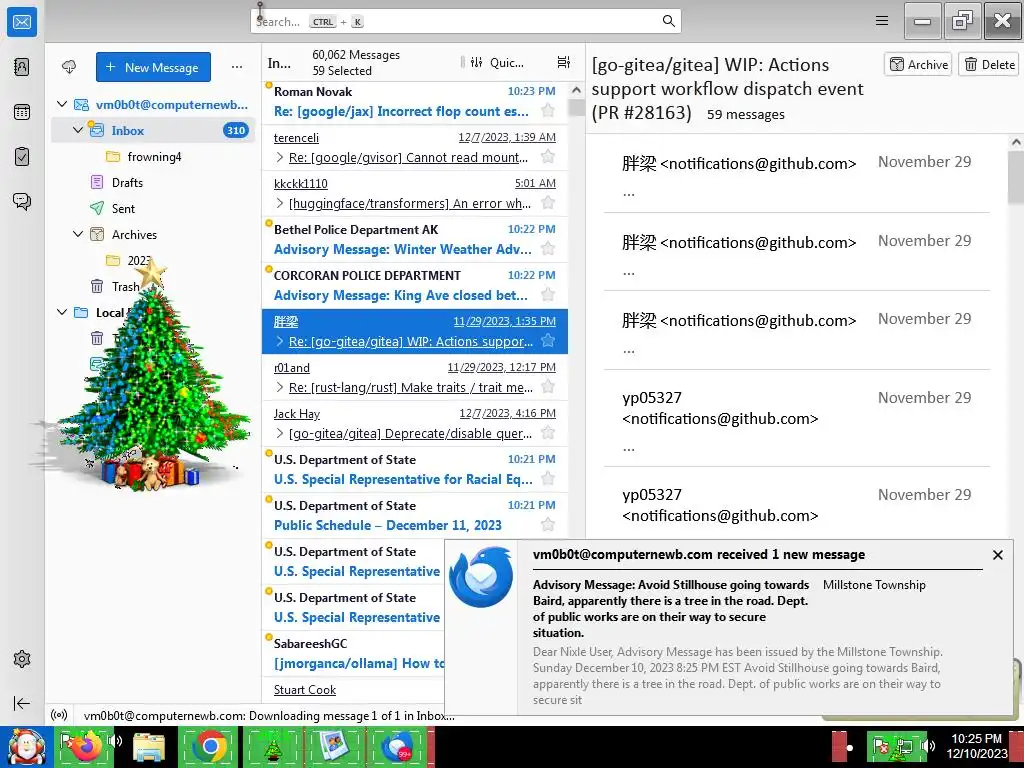This screenshot has width=1024, height=768.
Task: Star the CORCORAN POLICE DEPARTMENT message
Action: [x=548, y=295]
